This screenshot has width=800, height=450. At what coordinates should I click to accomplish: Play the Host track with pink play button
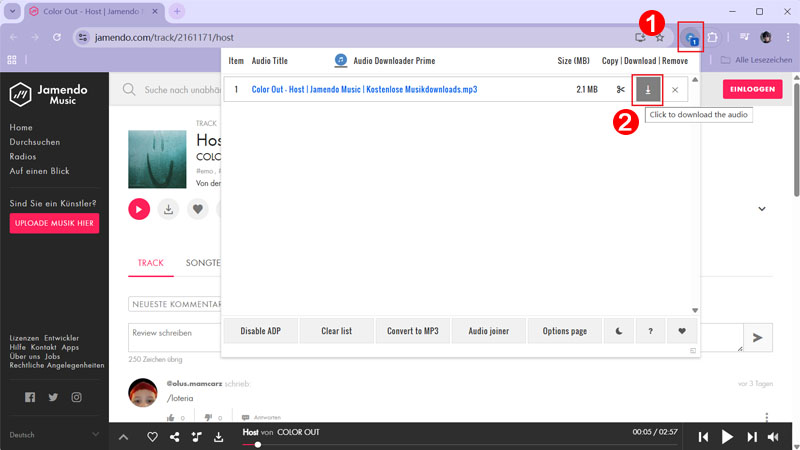(139, 209)
